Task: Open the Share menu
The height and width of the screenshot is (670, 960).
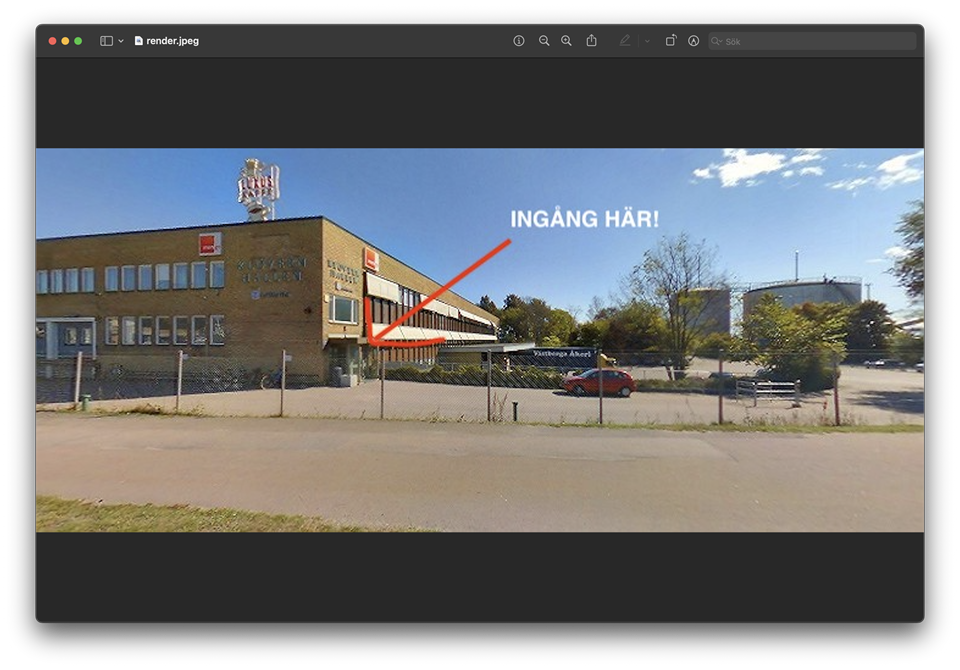Action: click(x=591, y=41)
